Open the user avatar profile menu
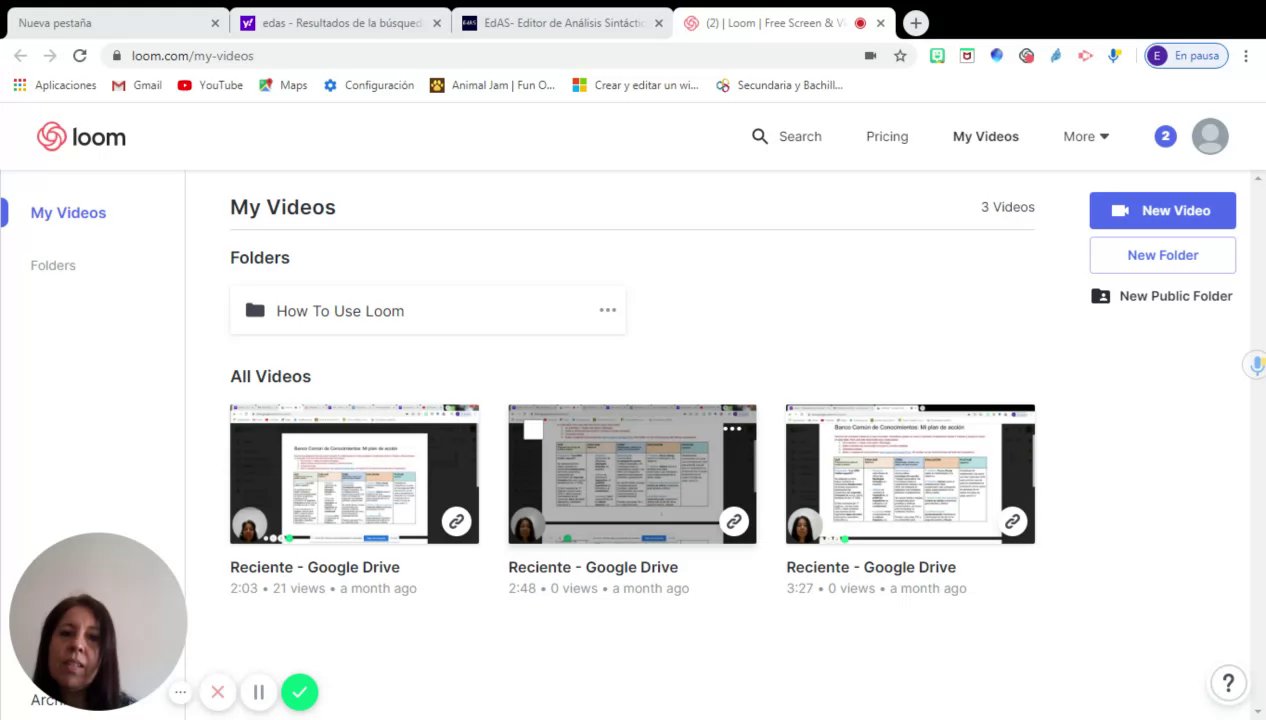The height and width of the screenshot is (720, 1266). 1210,136
